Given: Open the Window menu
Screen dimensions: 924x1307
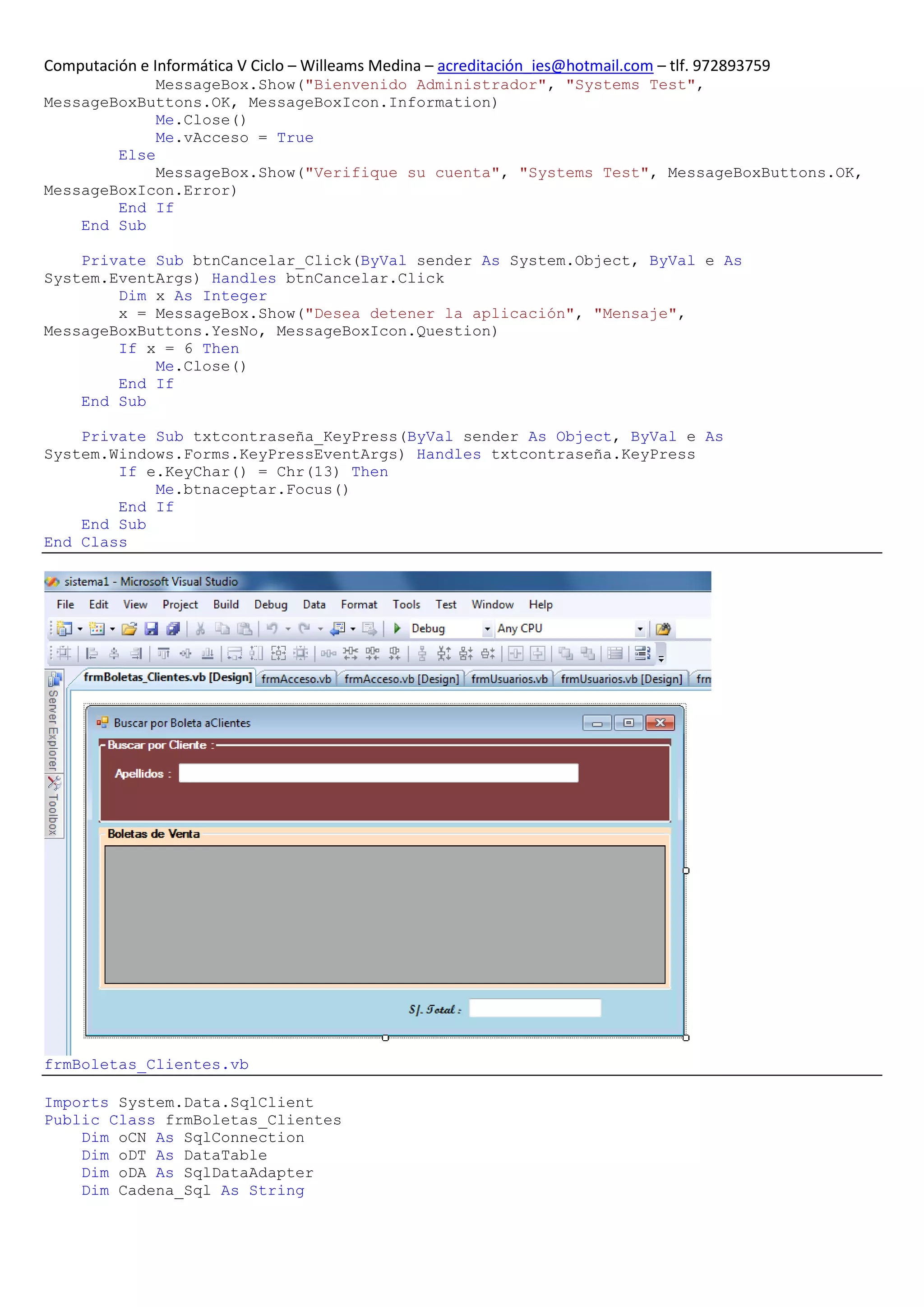Looking at the screenshot, I should (x=493, y=605).
